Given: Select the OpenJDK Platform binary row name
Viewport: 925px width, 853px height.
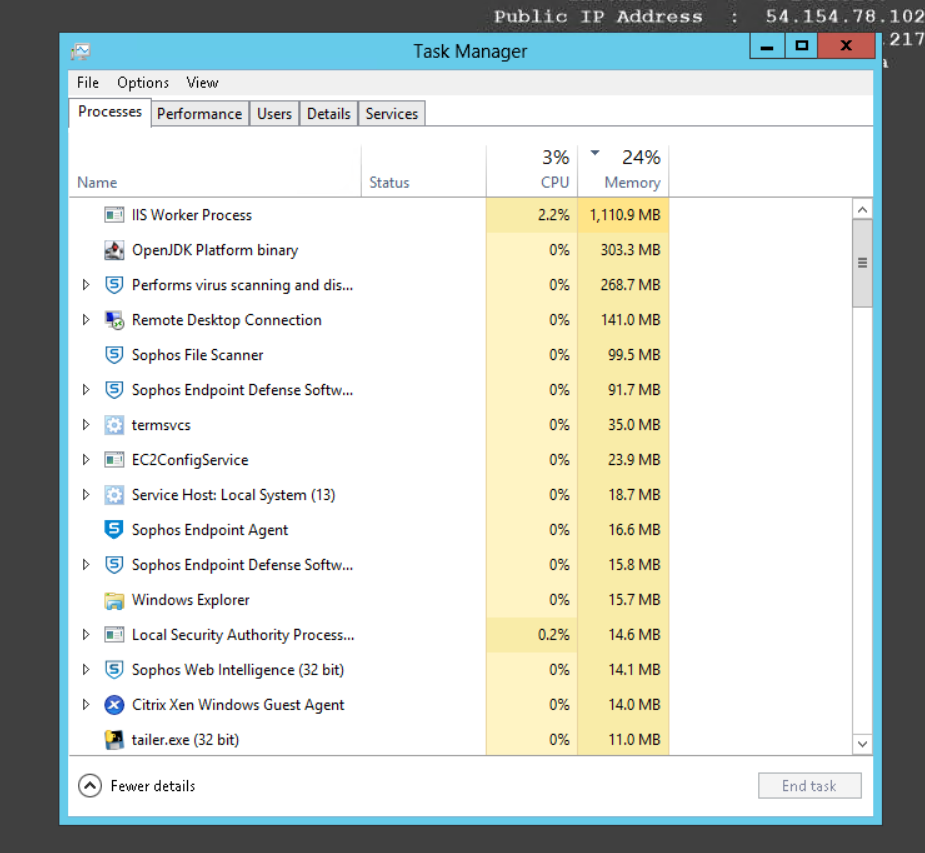Looking at the screenshot, I should click(x=215, y=251).
